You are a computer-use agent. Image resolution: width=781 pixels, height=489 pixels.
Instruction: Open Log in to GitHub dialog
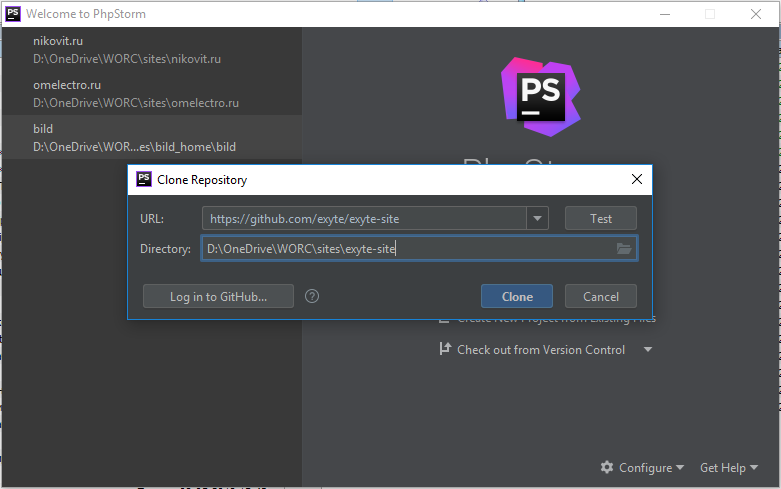click(x=218, y=296)
